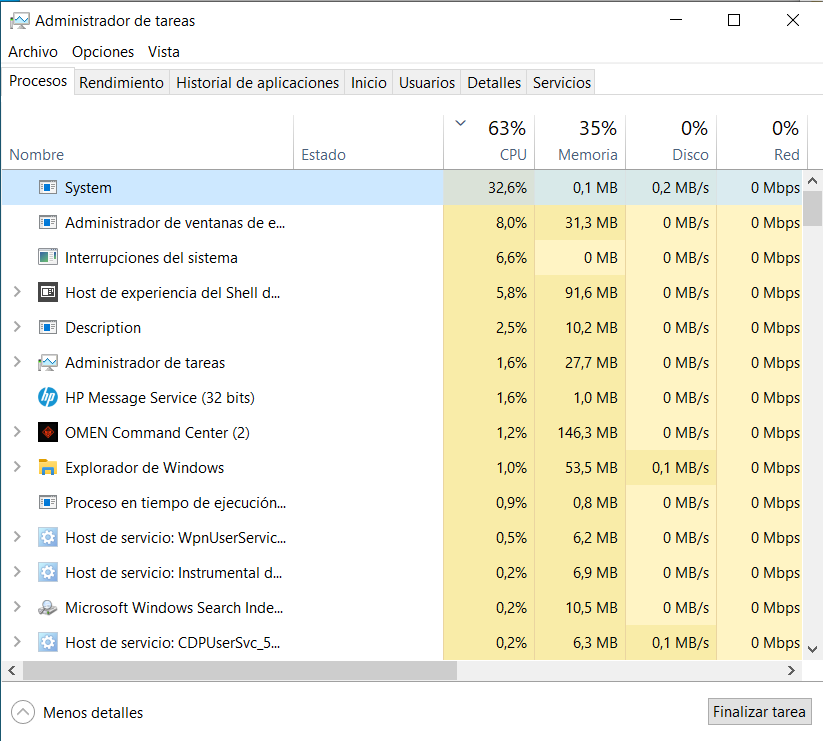
Task: Open the Opciones menu
Action: 103,51
